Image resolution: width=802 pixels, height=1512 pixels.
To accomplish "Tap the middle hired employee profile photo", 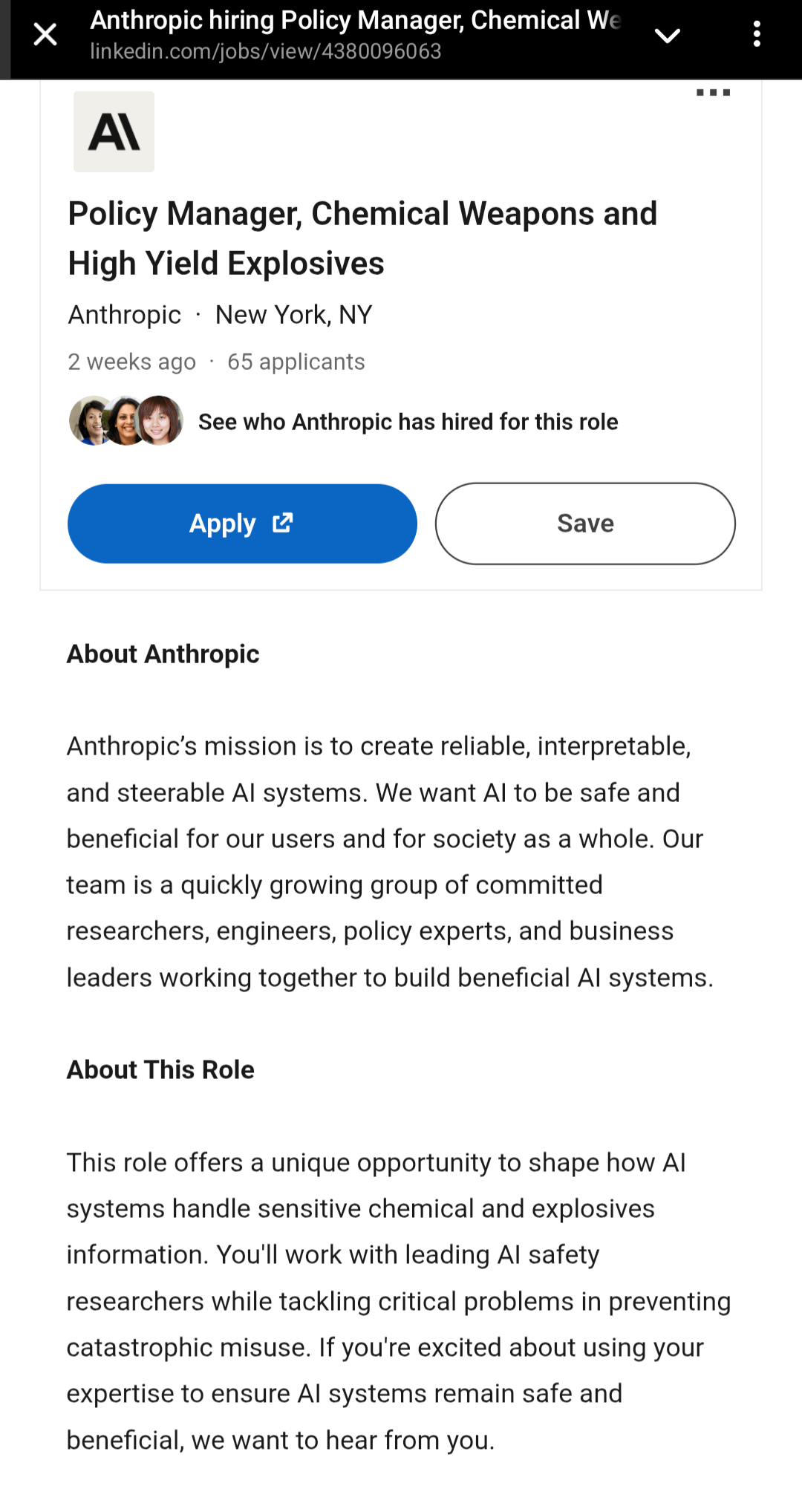I will (x=125, y=421).
